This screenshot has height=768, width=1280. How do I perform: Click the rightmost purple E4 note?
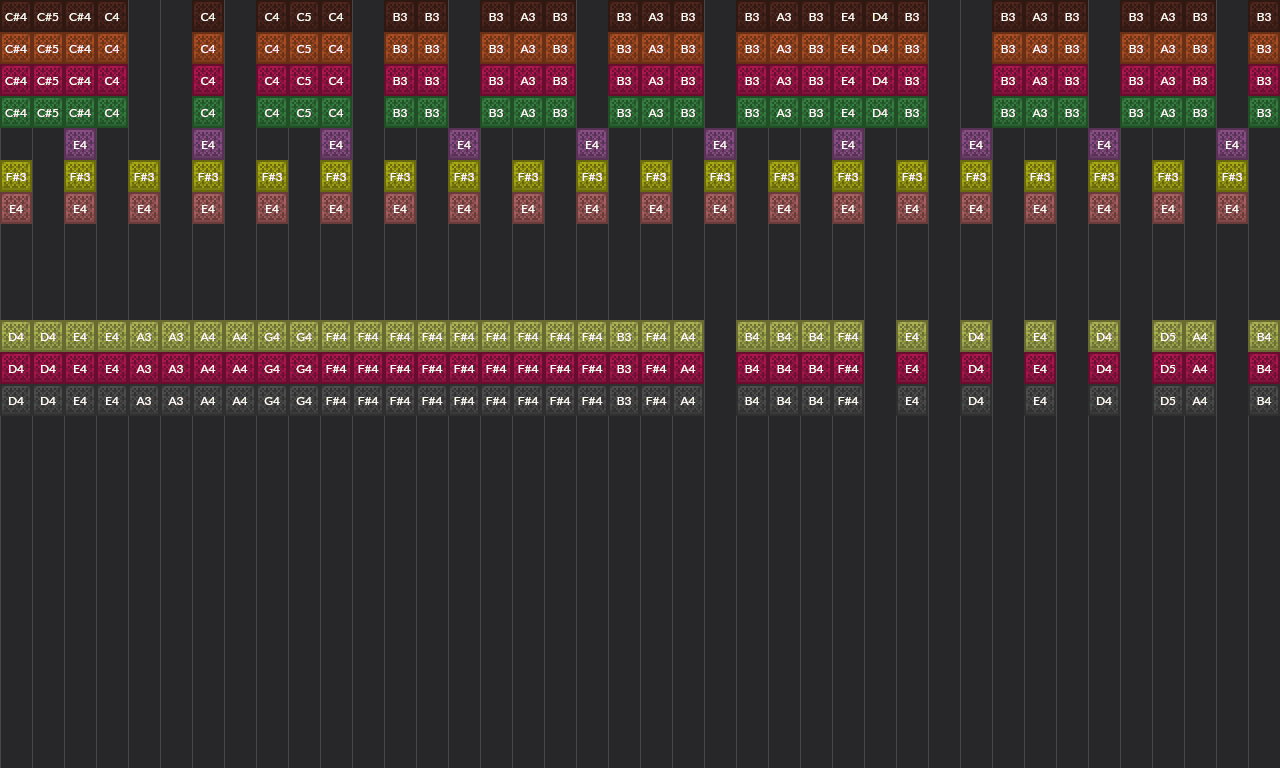tap(1232, 145)
